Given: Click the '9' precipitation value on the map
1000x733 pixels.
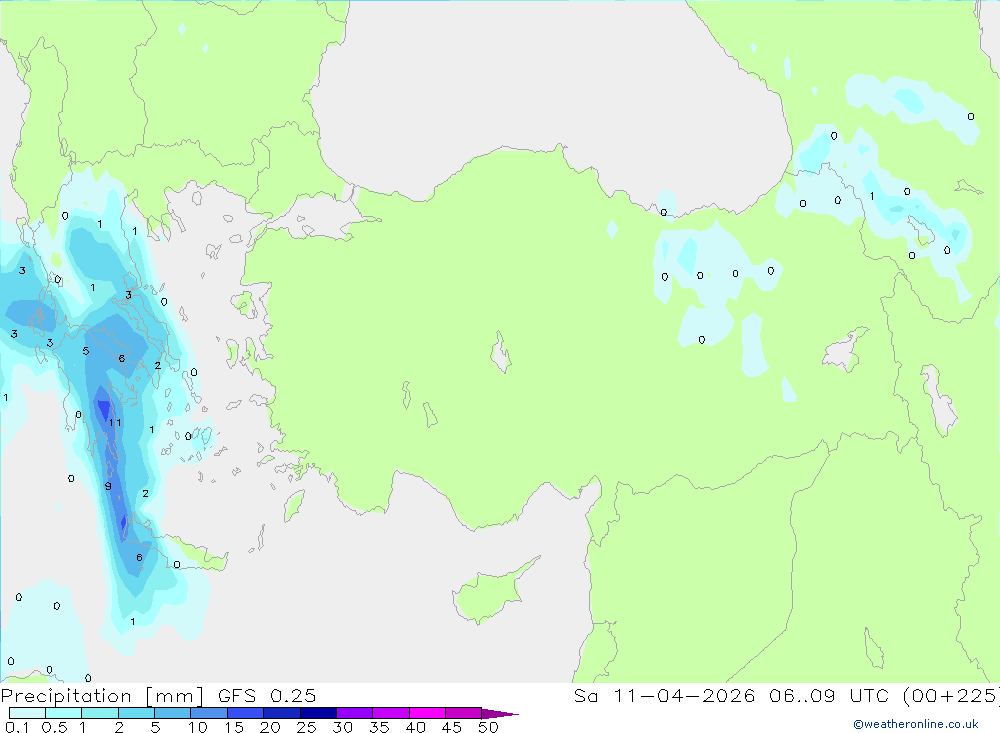Looking at the screenshot, I should (108, 486).
